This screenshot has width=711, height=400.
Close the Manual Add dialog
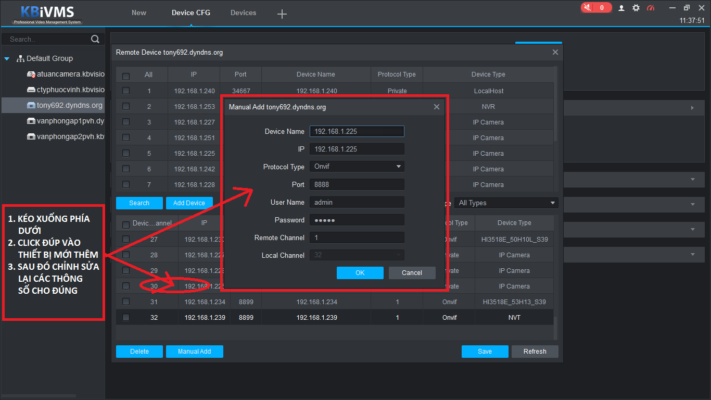click(436, 107)
